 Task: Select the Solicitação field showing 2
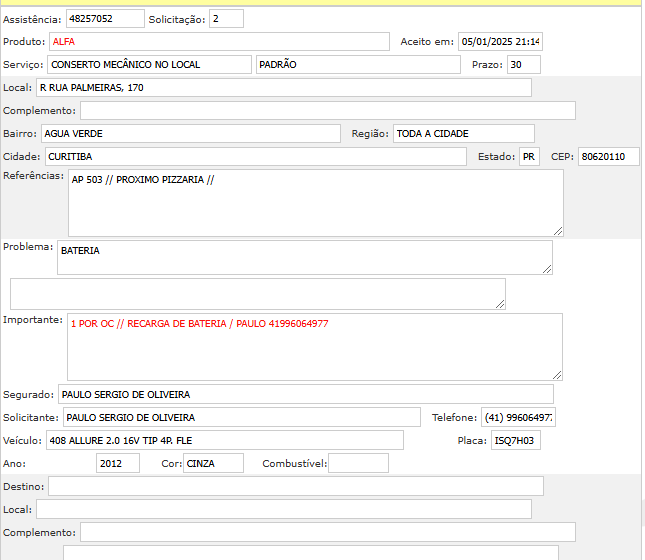tap(226, 19)
